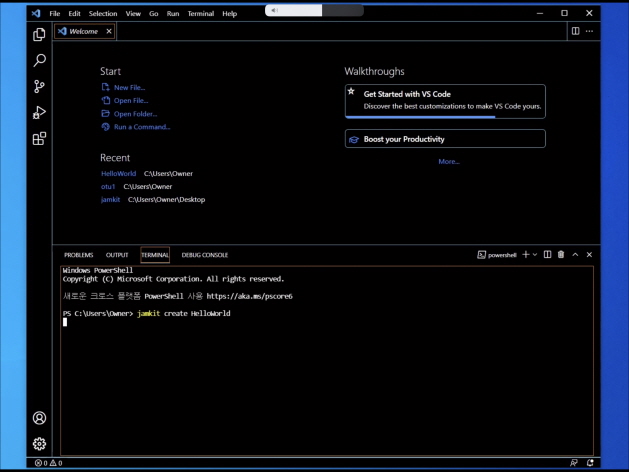Image resolution: width=629 pixels, height=472 pixels.
Task: Open the View menu
Action: click(x=133, y=13)
